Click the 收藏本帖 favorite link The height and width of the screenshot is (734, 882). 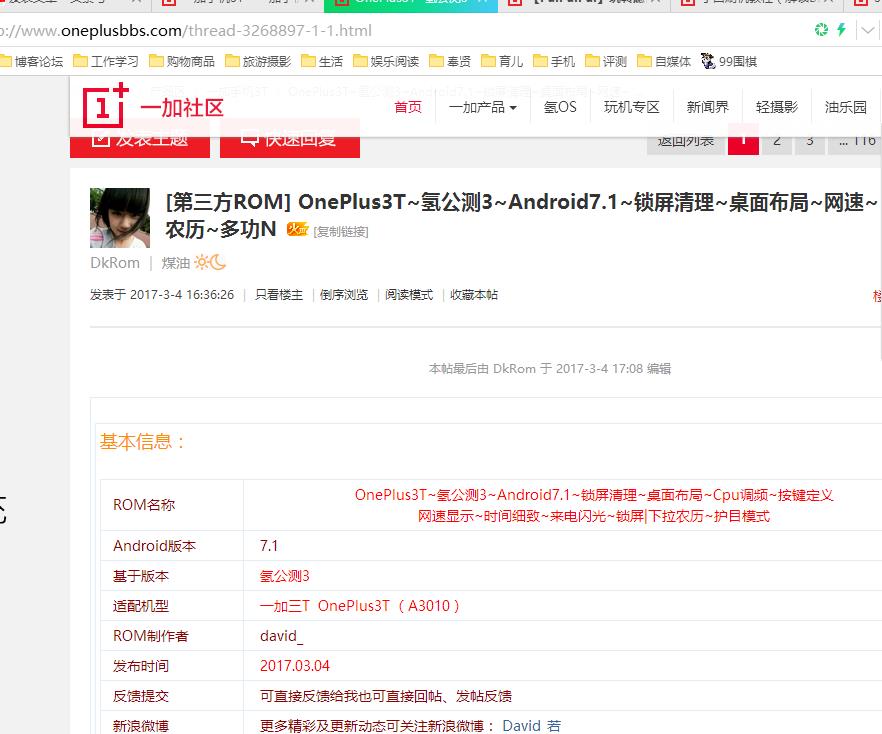473,294
